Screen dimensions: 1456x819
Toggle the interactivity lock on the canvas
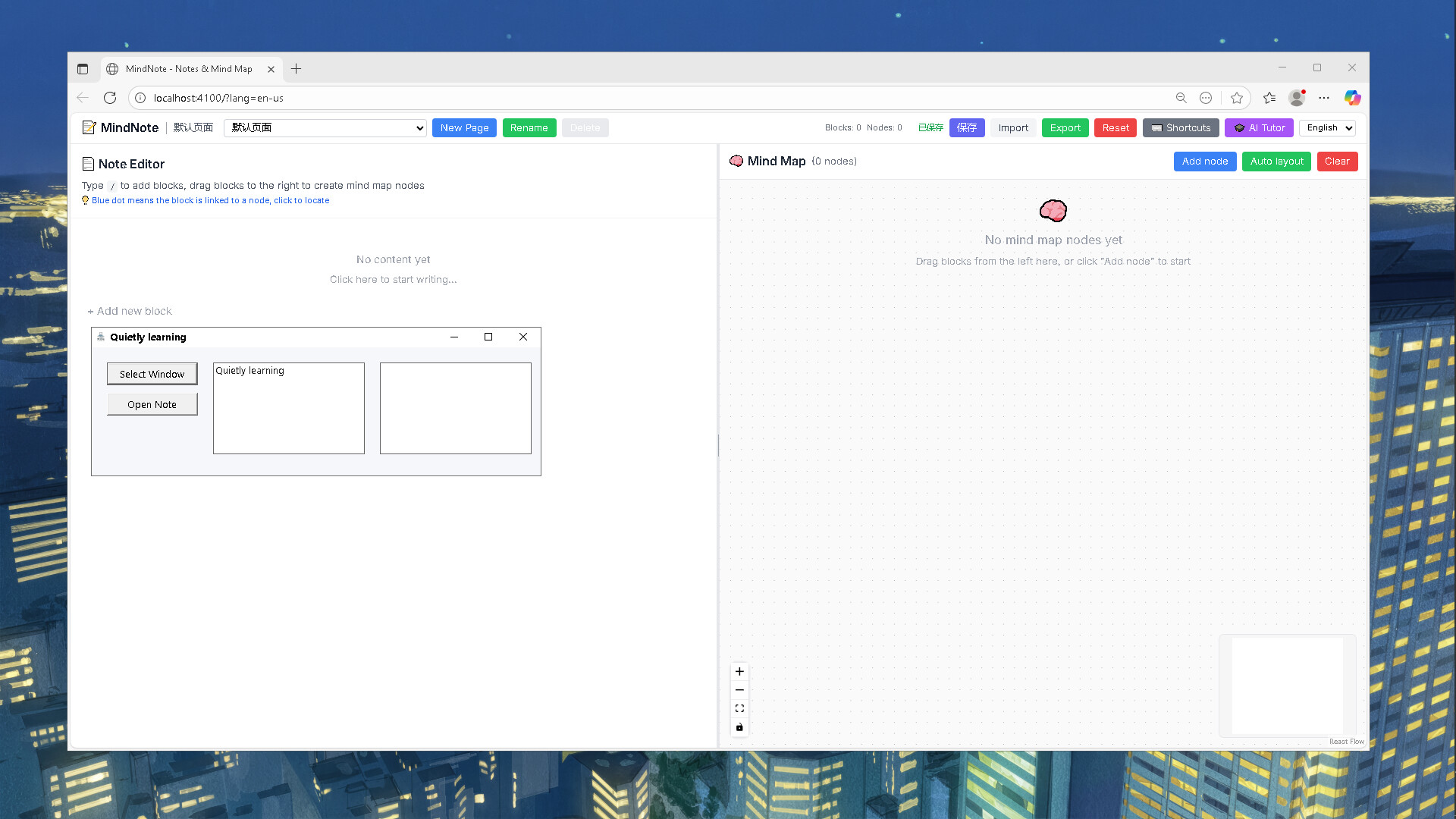[739, 727]
